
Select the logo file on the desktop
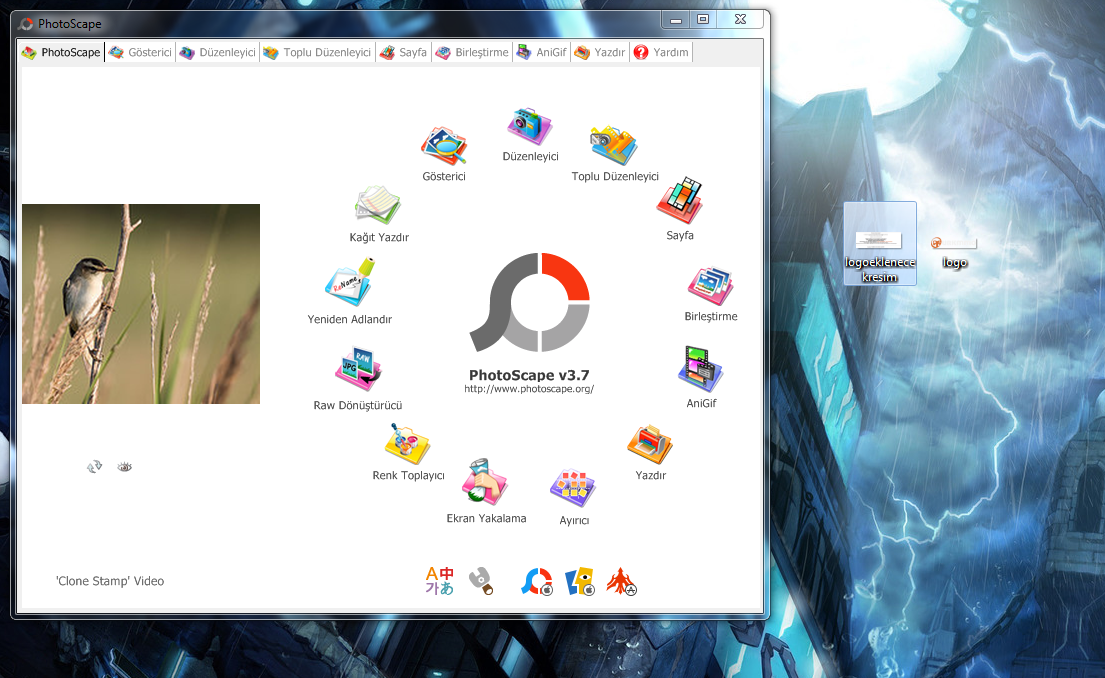(x=954, y=253)
